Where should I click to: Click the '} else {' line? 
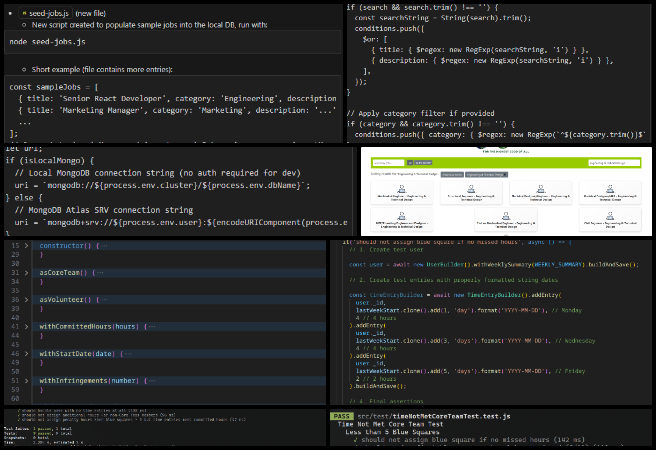point(24,198)
